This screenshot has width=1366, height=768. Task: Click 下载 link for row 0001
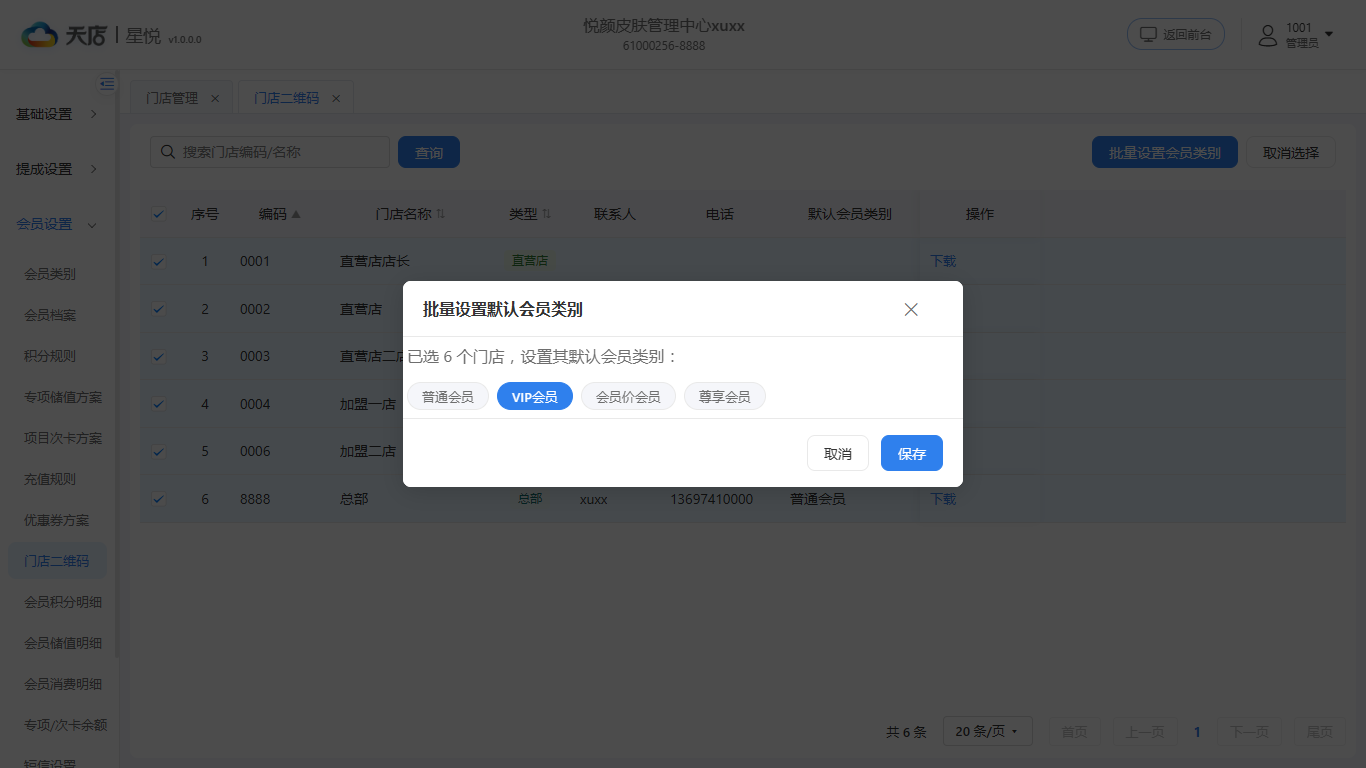tap(943, 261)
